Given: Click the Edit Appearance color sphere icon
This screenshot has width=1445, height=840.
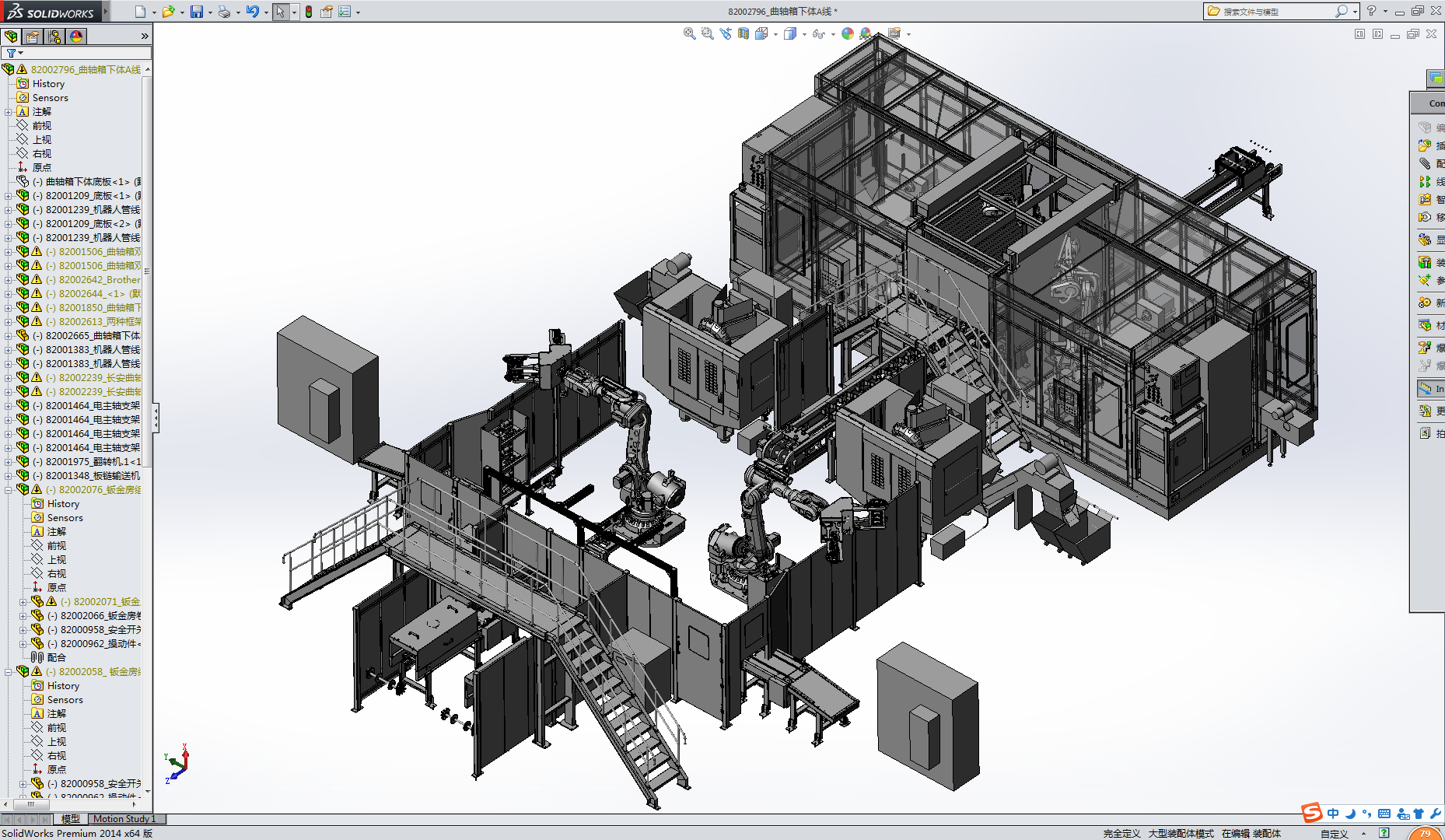Looking at the screenshot, I should coord(848,33).
